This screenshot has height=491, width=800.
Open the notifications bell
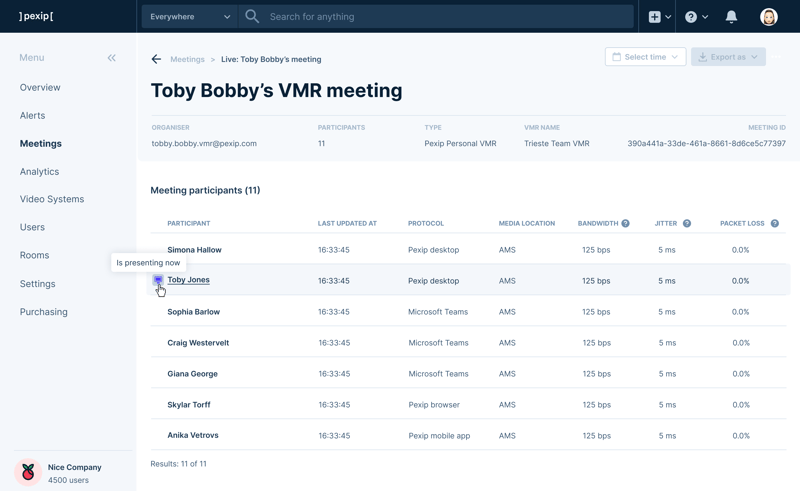pos(731,17)
